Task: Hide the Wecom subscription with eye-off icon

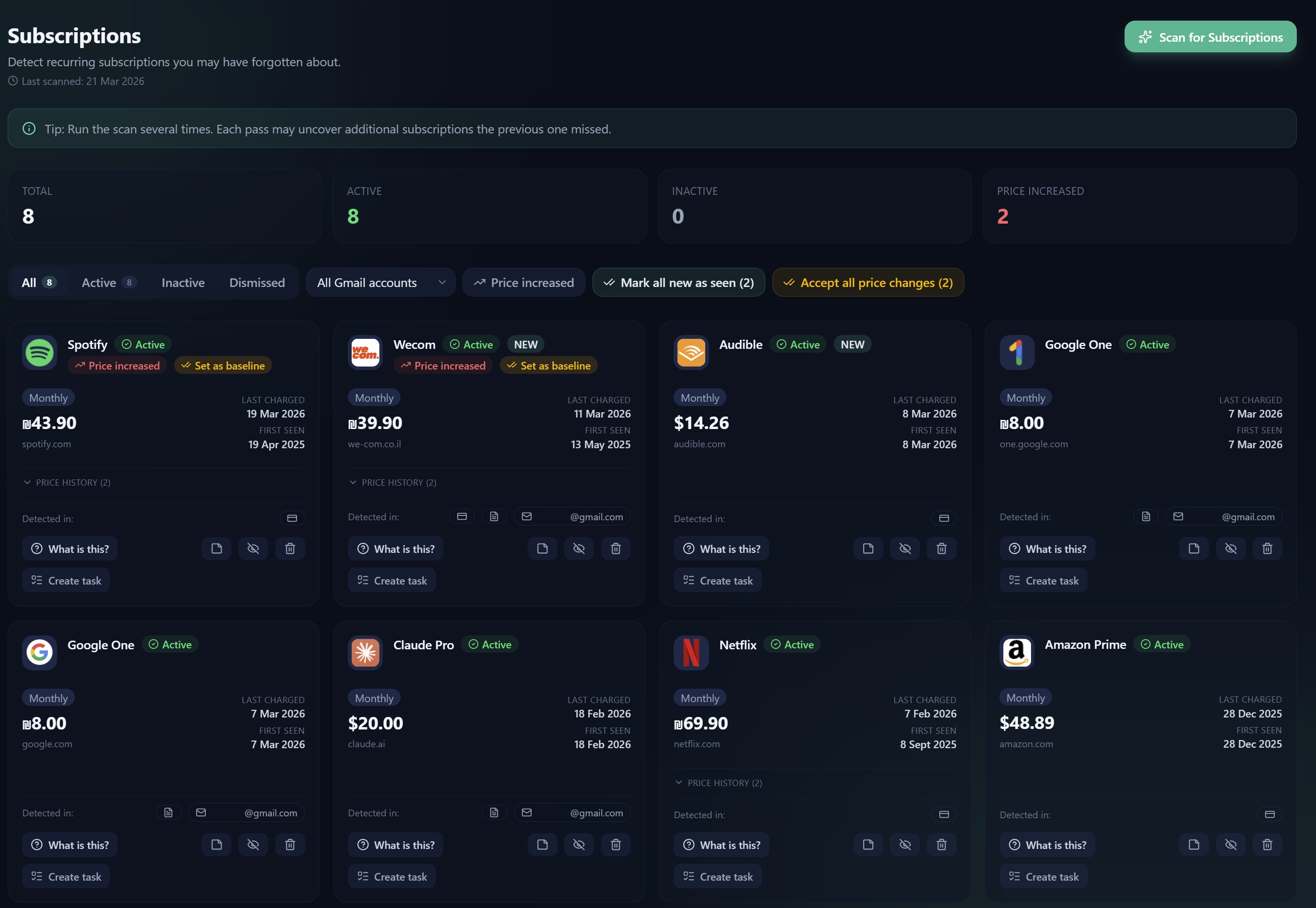Action: [579, 549]
